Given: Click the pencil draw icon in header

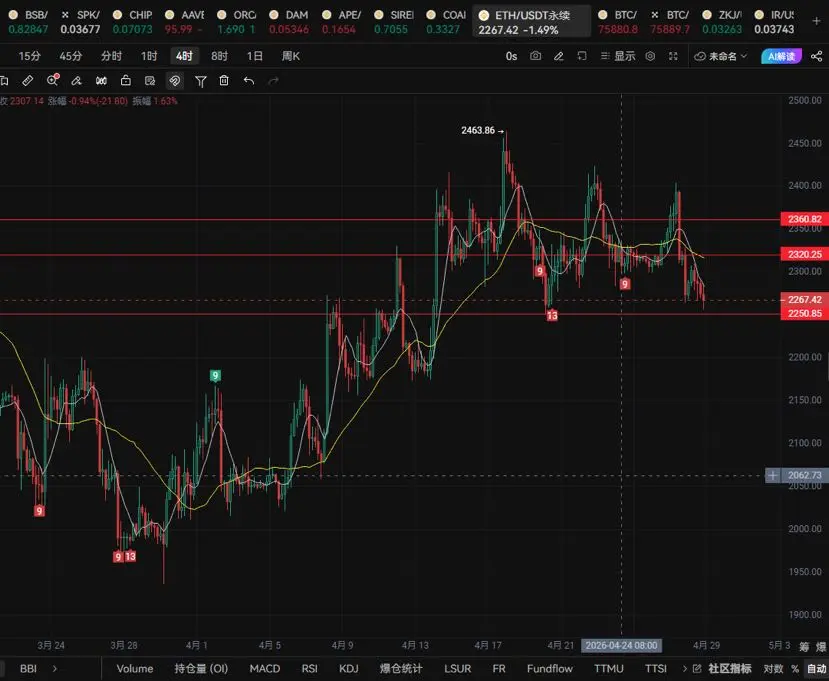Looking at the screenshot, I should click(x=559, y=56).
